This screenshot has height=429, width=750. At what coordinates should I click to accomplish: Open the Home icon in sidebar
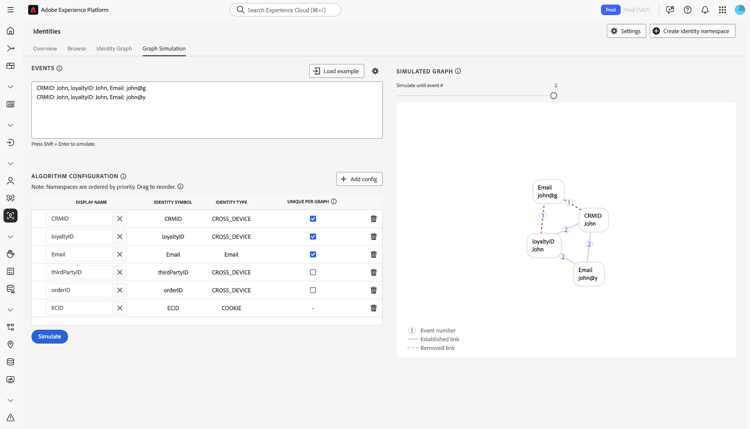point(11,31)
